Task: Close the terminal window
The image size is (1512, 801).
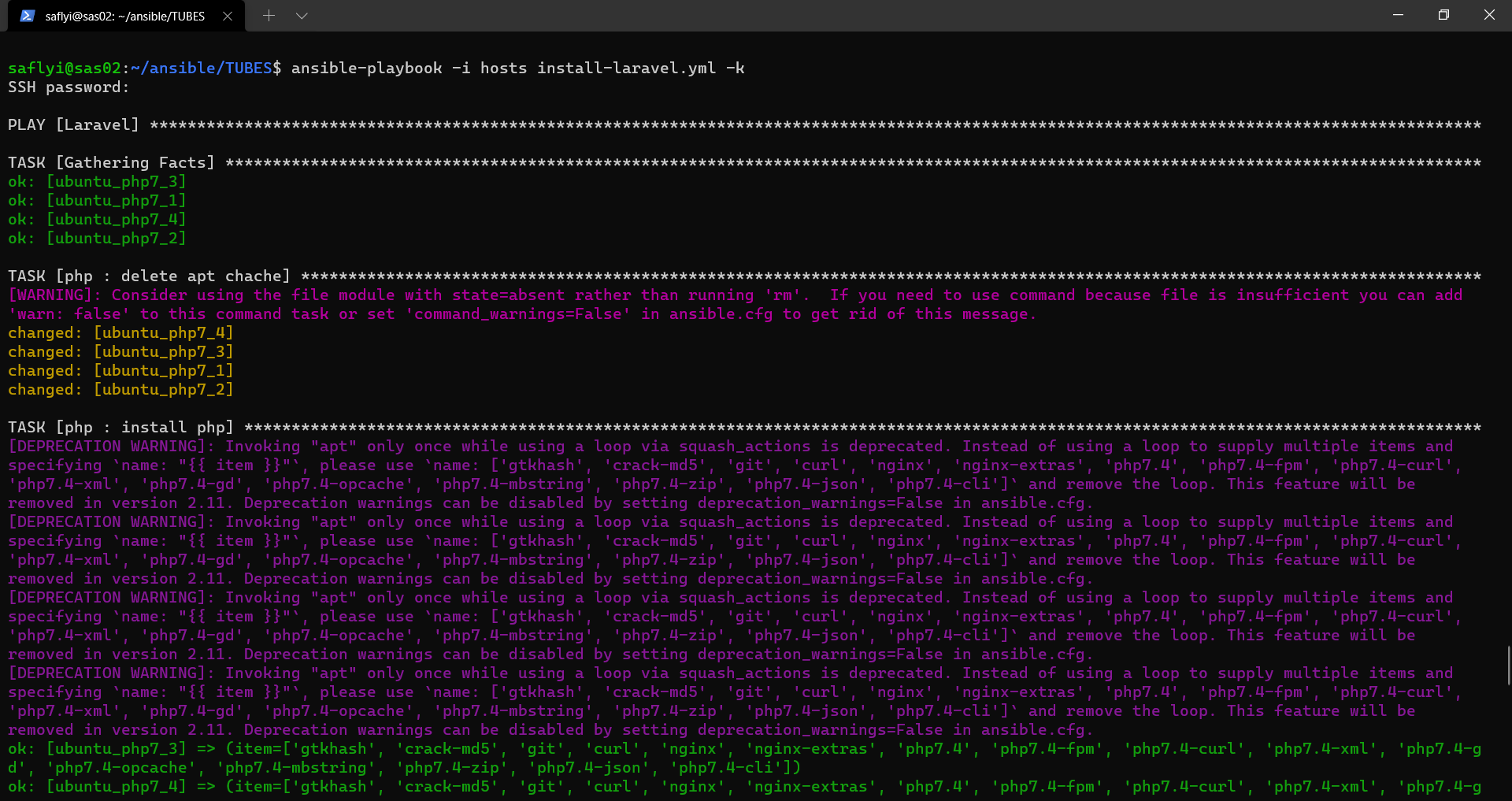Action: click(x=1489, y=15)
